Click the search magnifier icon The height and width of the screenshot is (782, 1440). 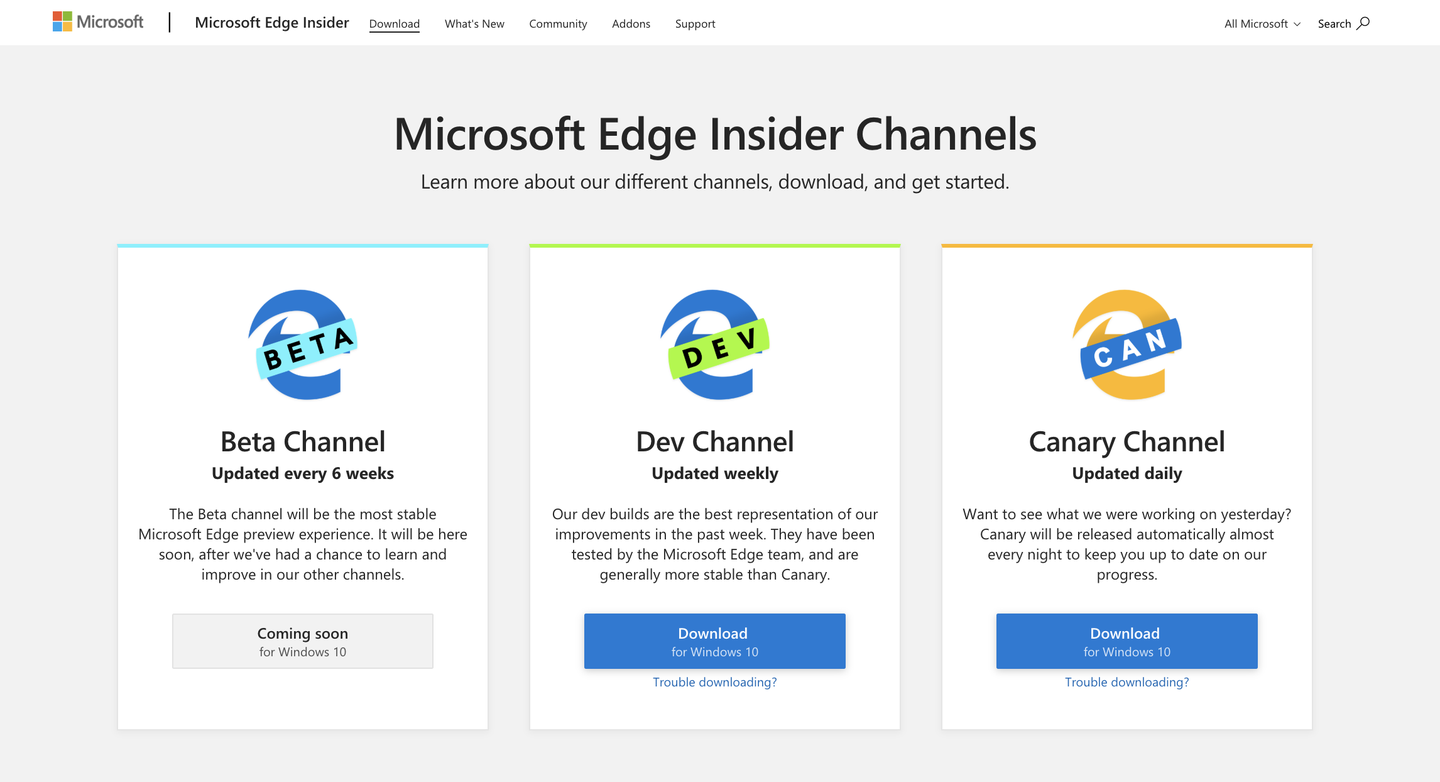(x=1363, y=23)
